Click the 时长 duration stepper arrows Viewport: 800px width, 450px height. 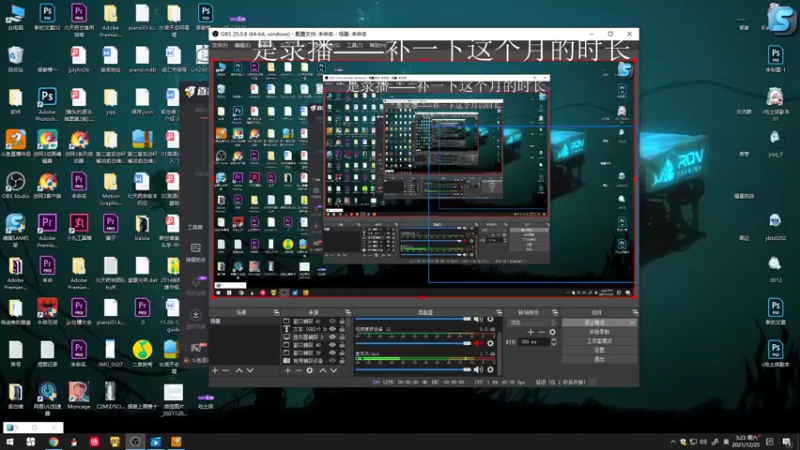[554, 342]
